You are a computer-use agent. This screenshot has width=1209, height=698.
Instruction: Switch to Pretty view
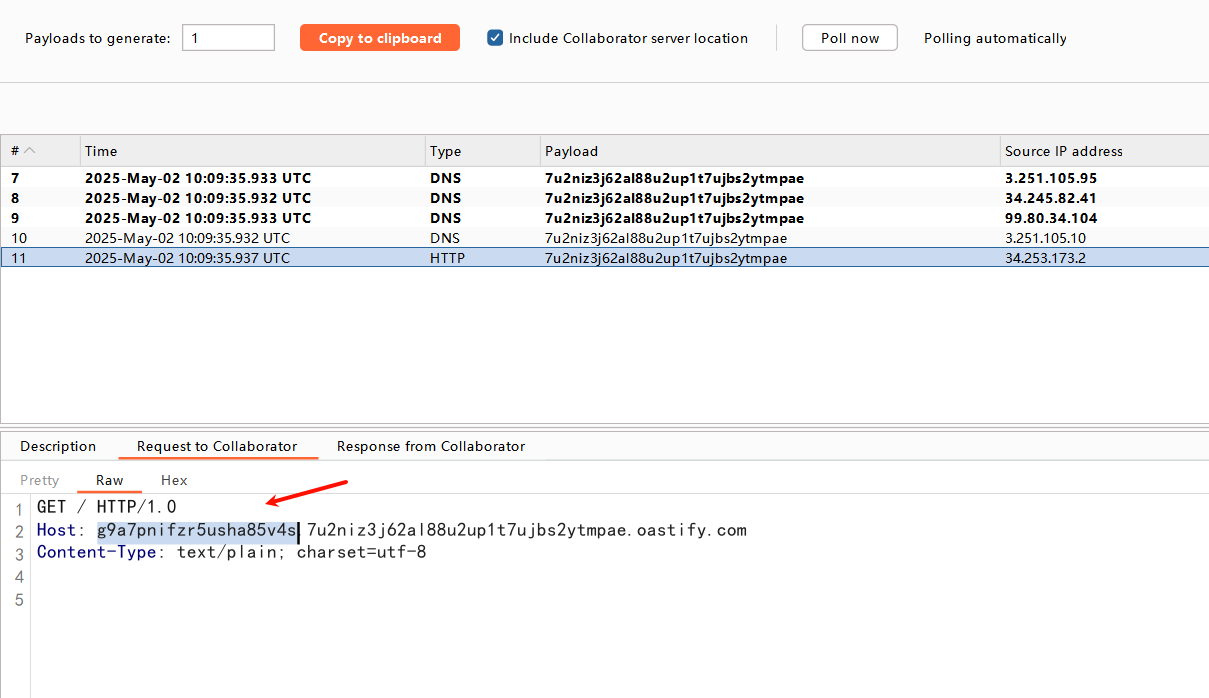[x=40, y=480]
